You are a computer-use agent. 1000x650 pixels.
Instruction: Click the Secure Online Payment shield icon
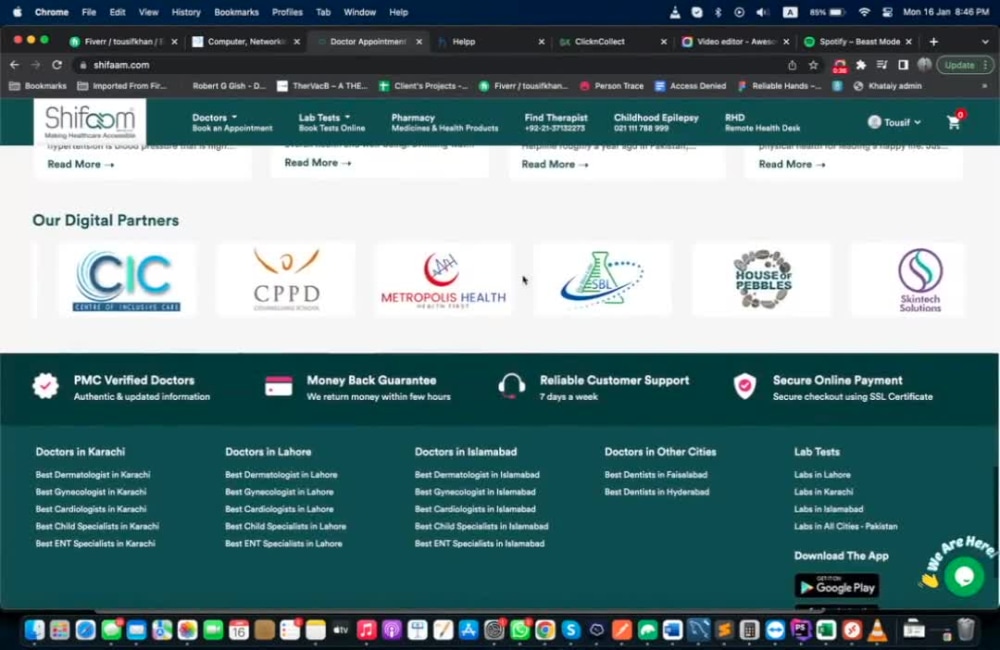coord(744,386)
